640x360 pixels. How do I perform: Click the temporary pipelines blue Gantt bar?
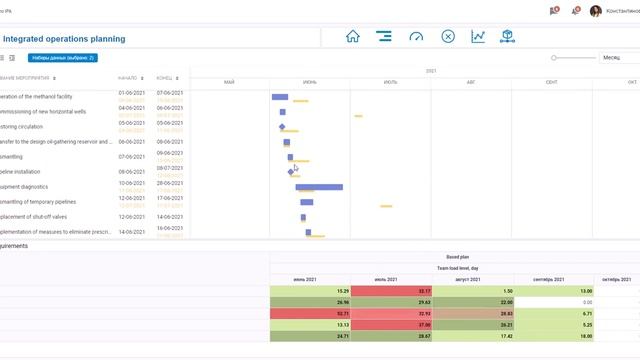[x=307, y=202]
